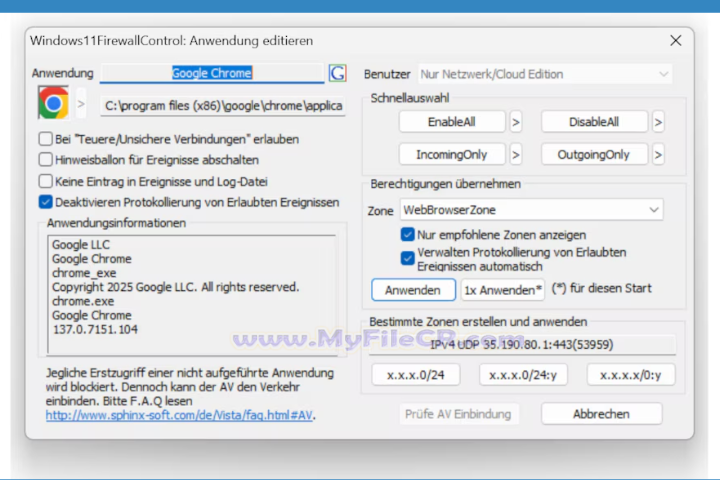Expand arrow next to DisableAll
The height and width of the screenshot is (480, 720).
click(x=658, y=122)
